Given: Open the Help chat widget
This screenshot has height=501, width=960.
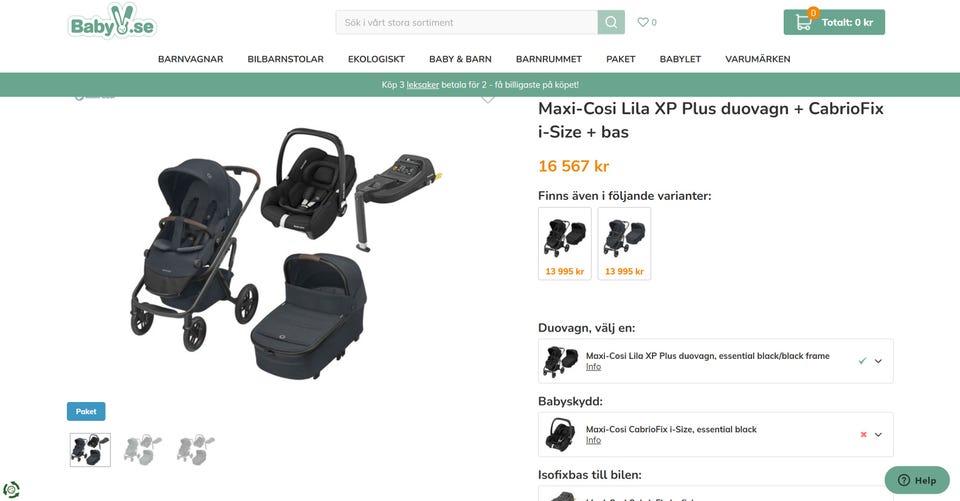Looking at the screenshot, I should [x=917, y=480].
